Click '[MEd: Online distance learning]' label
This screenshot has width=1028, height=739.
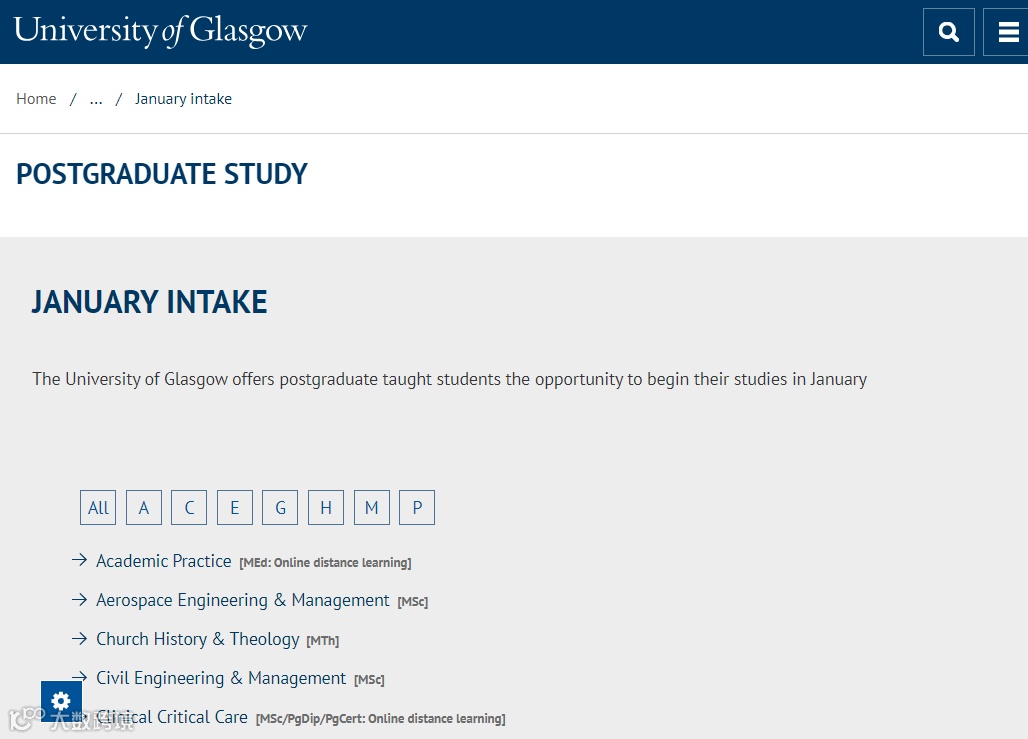click(x=325, y=563)
